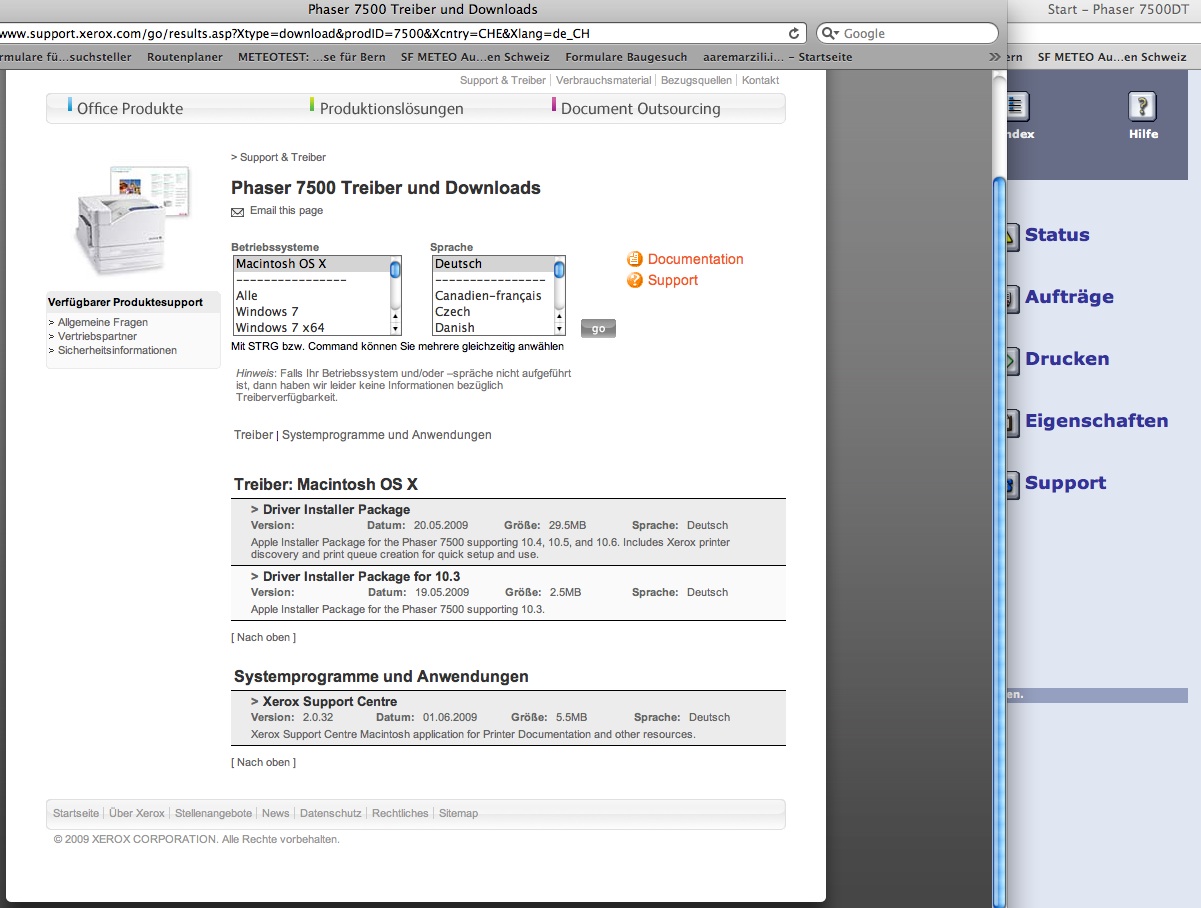Click the orange Documentation icon
Screen dimensions: 1201x908
[634, 259]
